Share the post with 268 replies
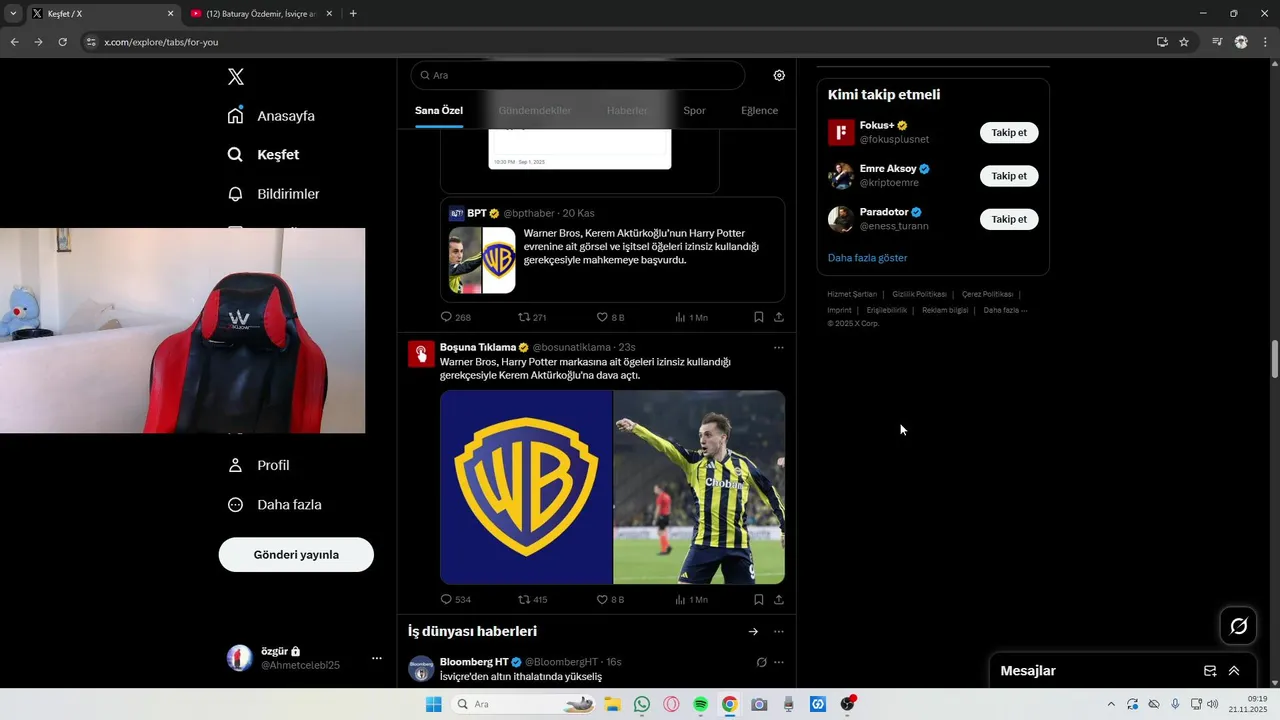This screenshot has width=1280, height=720. click(779, 317)
